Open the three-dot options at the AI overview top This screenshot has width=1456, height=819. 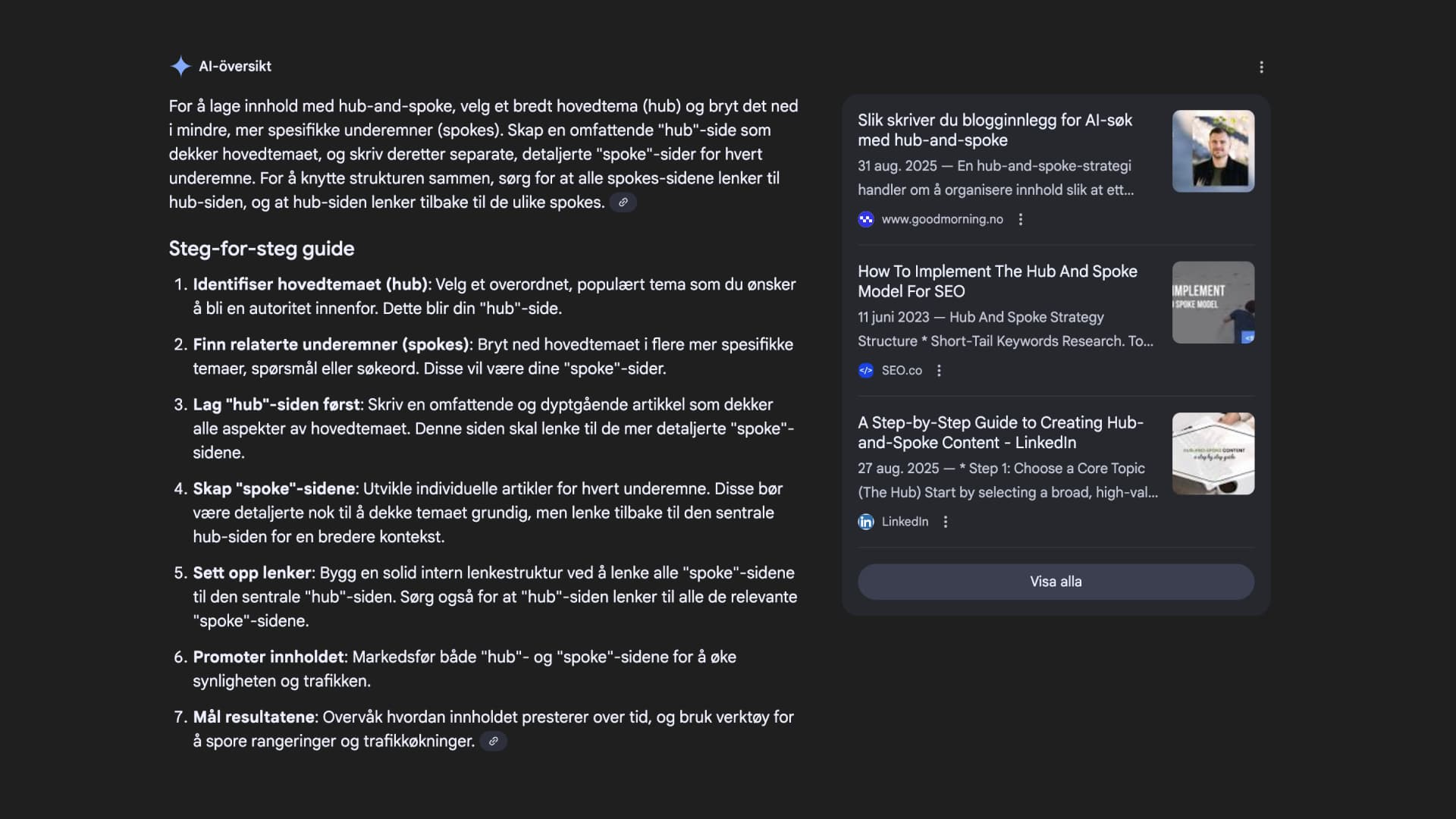(x=1261, y=67)
